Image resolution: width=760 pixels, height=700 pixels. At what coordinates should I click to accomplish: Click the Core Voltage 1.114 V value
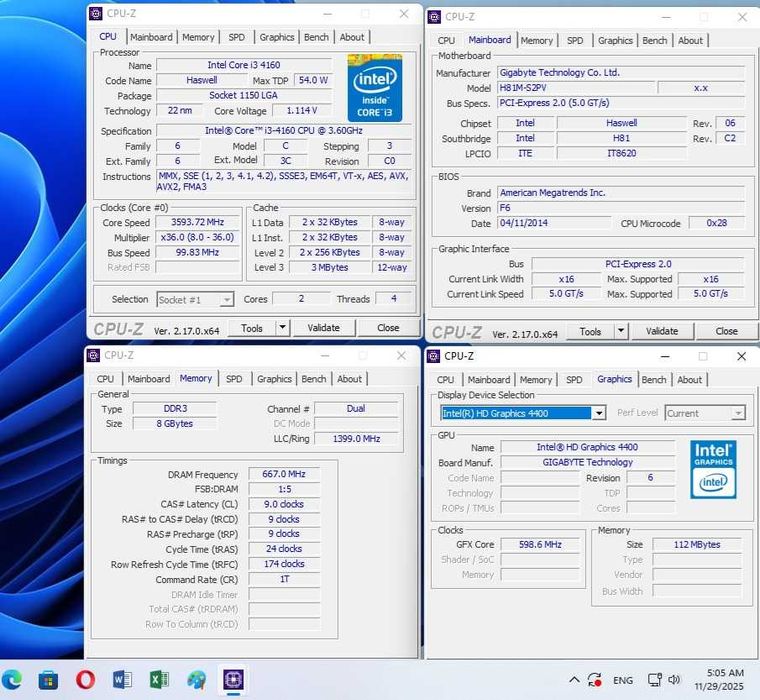click(x=302, y=111)
